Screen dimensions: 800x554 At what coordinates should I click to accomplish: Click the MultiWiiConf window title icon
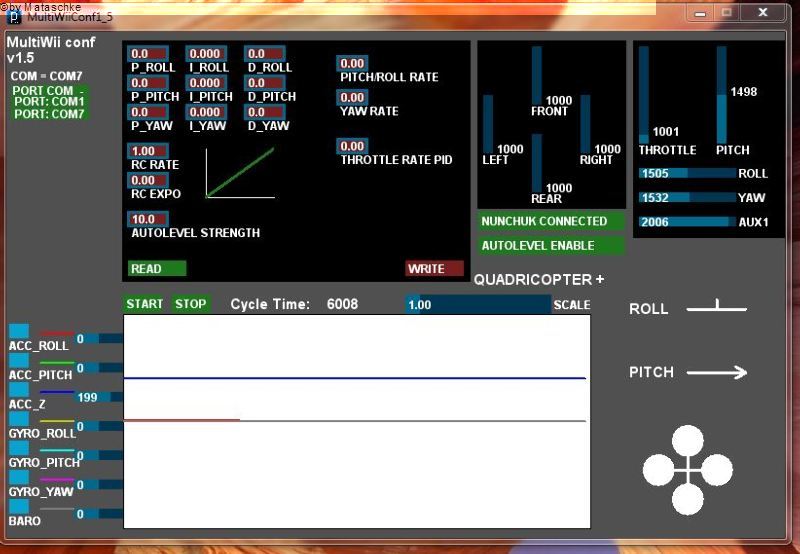pyautogui.click(x=14, y=17)
